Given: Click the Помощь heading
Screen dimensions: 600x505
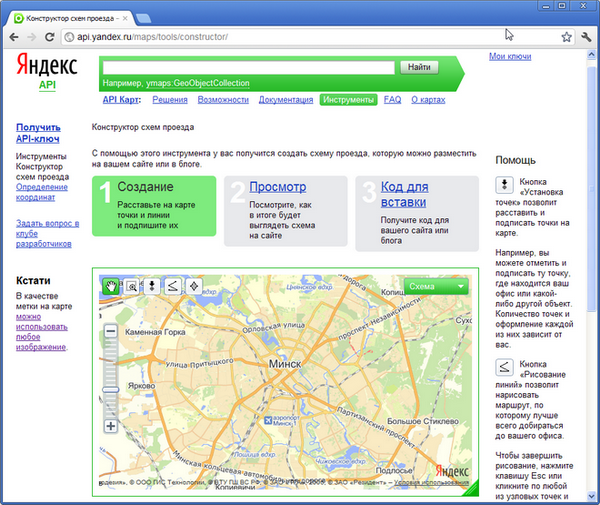Looking at the screenshot, I should (515, 160).
